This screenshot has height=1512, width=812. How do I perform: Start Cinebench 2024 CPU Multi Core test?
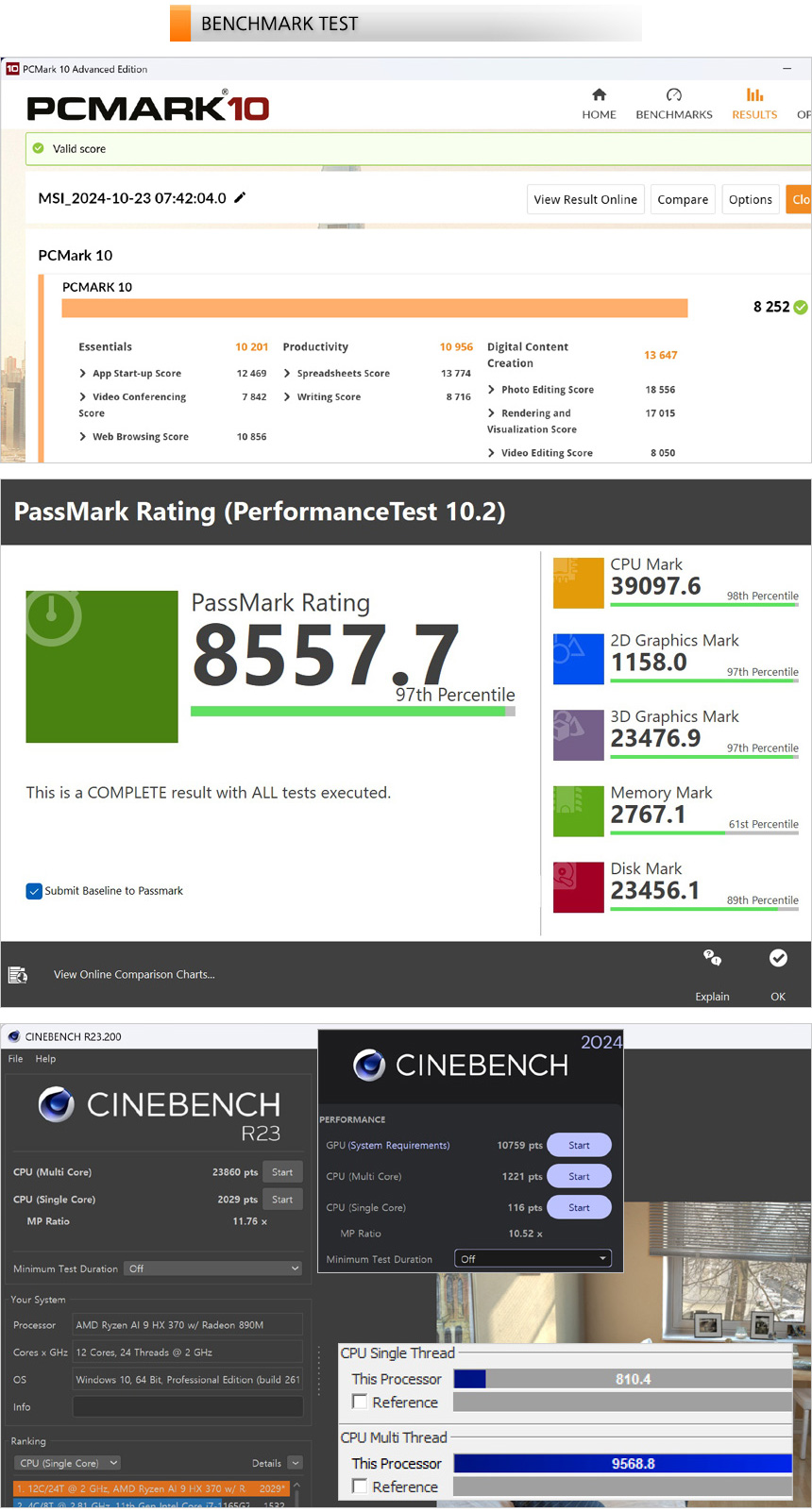579,1176
